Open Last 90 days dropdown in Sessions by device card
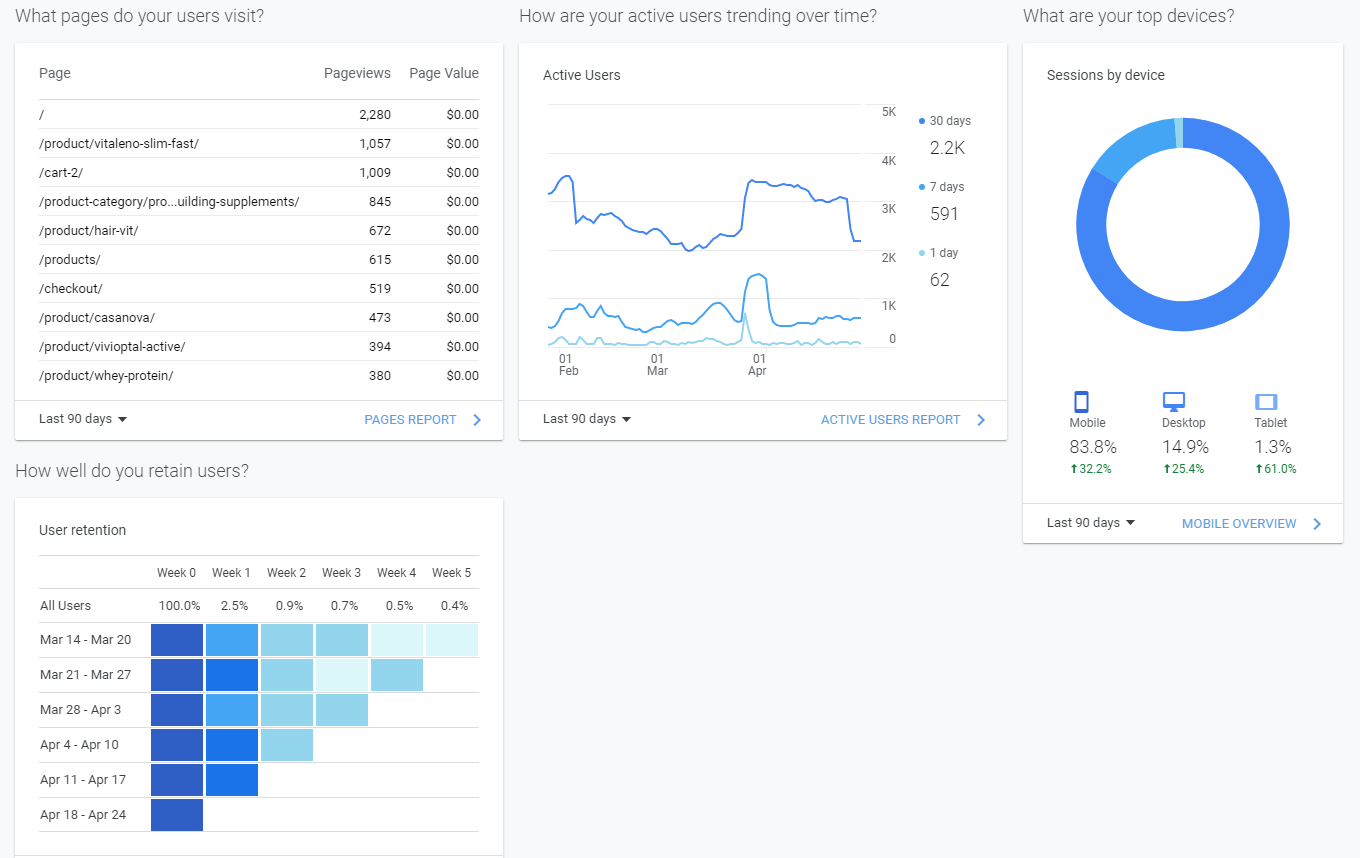This screenshot has width=1360, height=858. 1091,523
